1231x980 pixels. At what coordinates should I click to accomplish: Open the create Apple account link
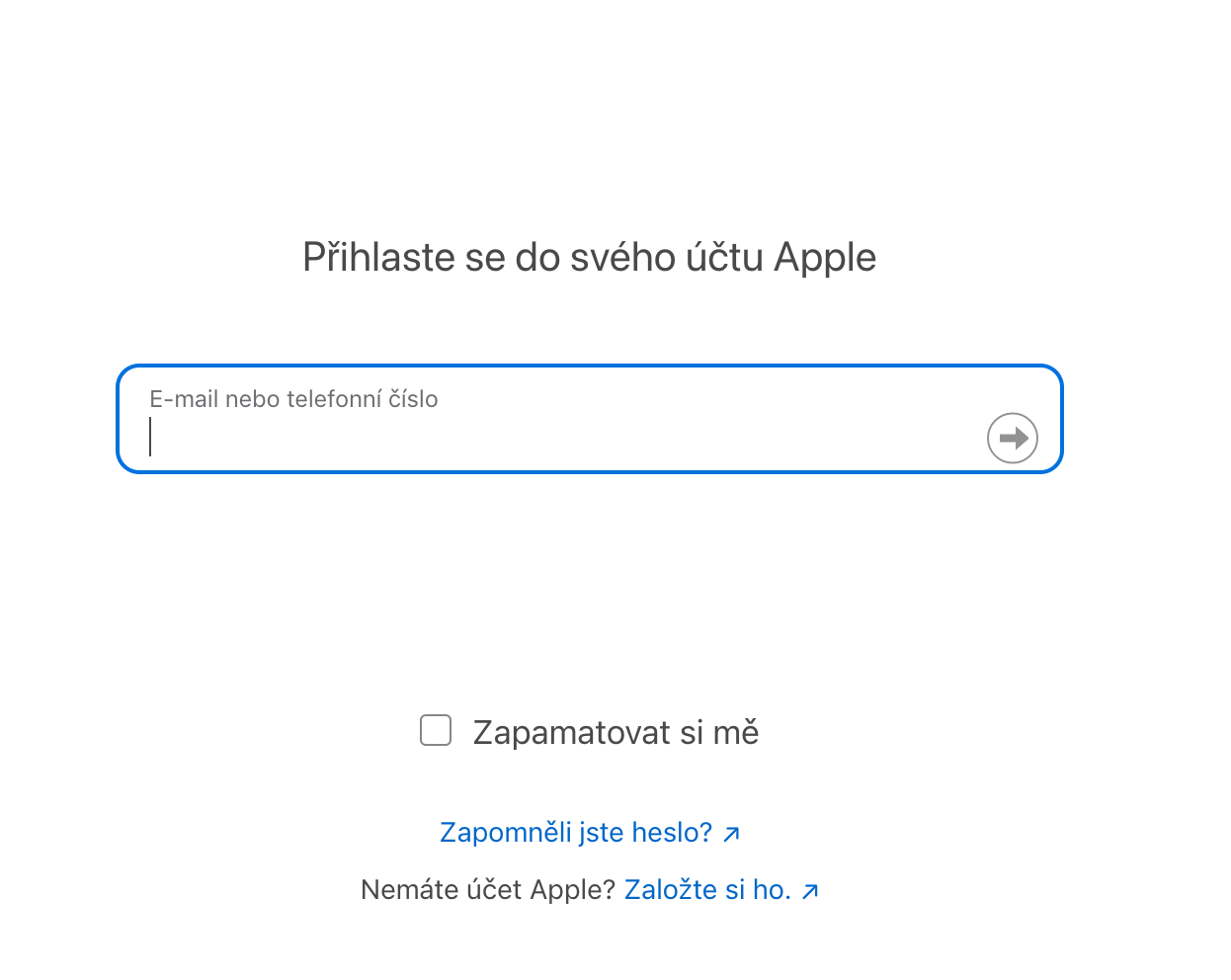point(707,890)
